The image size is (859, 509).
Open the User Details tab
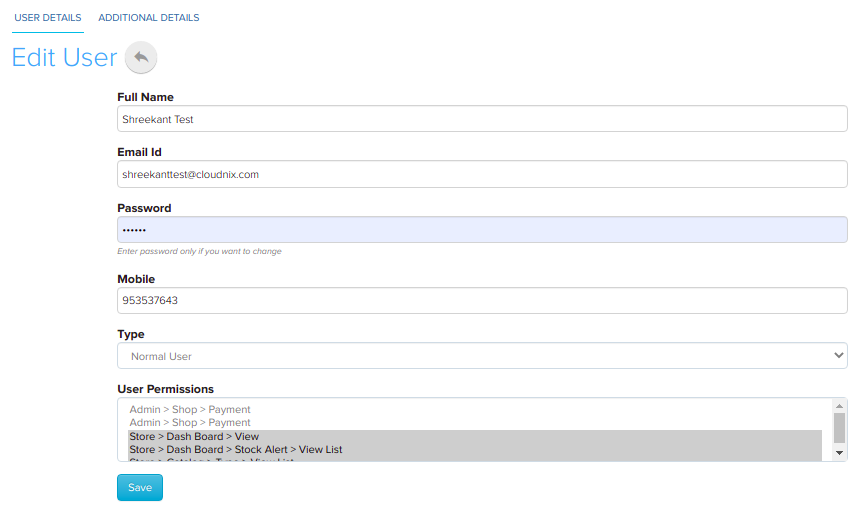pyautogui.click(x=48, y=18)
